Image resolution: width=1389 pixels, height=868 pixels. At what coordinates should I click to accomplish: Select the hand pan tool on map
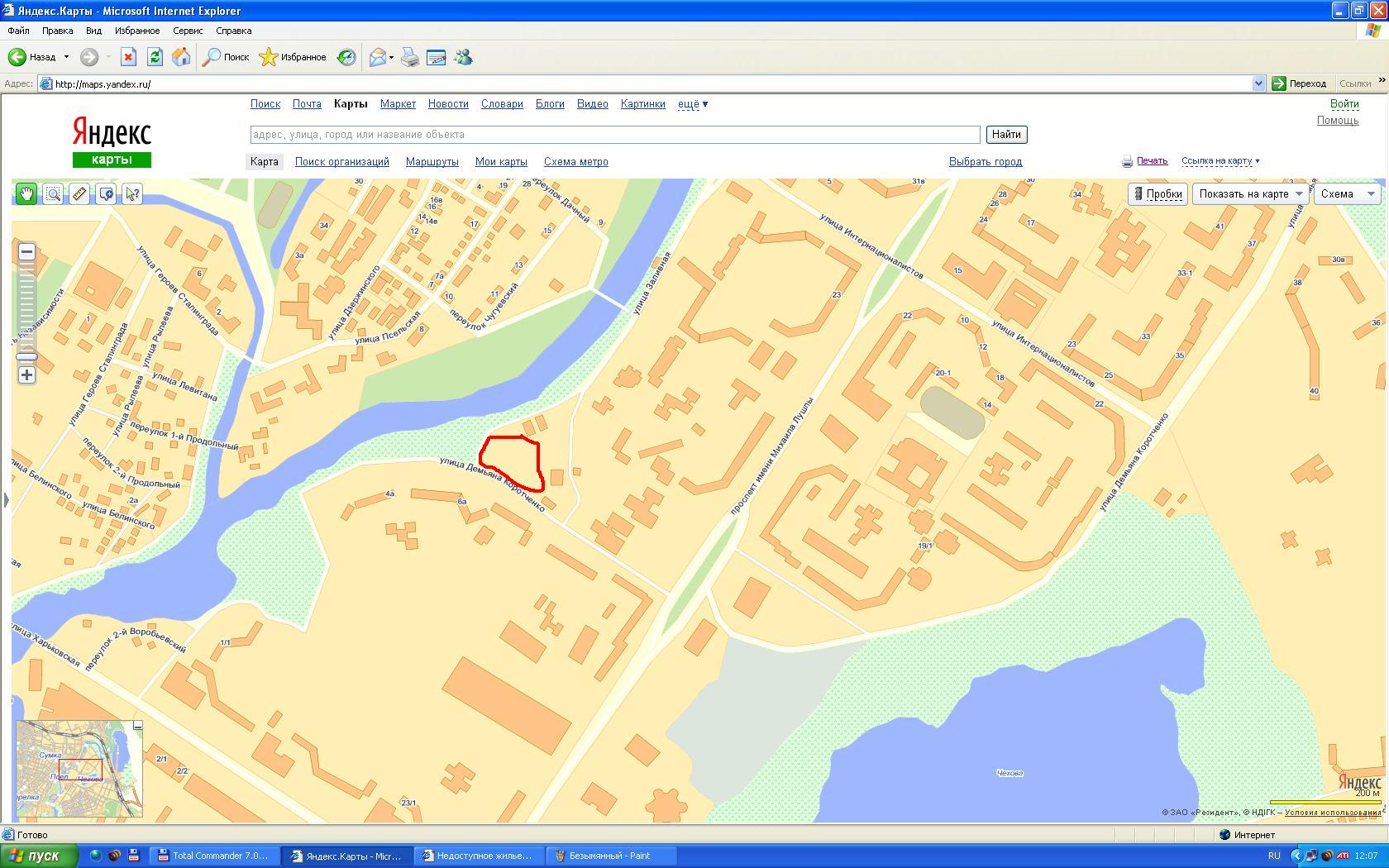click(26, 194)
